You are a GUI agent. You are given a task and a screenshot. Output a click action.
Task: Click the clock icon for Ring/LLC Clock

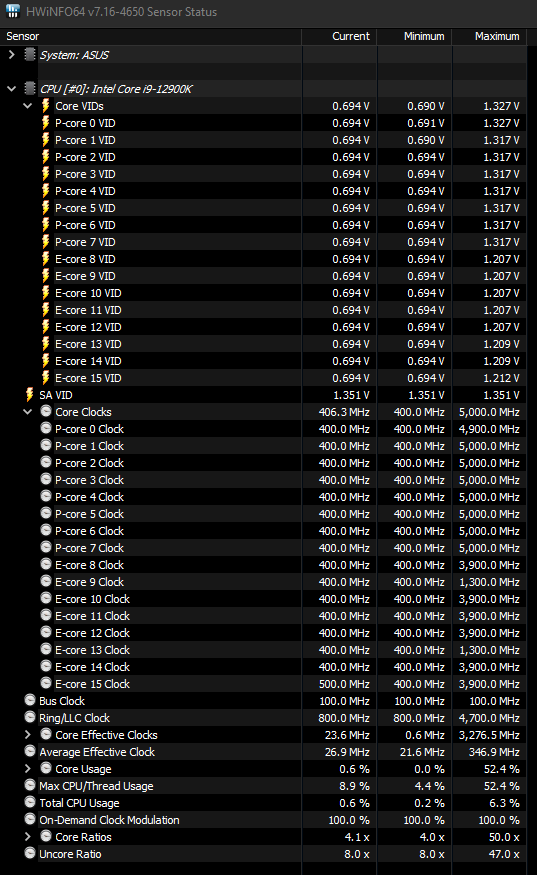pyautogui.click(x=30, y=717)
